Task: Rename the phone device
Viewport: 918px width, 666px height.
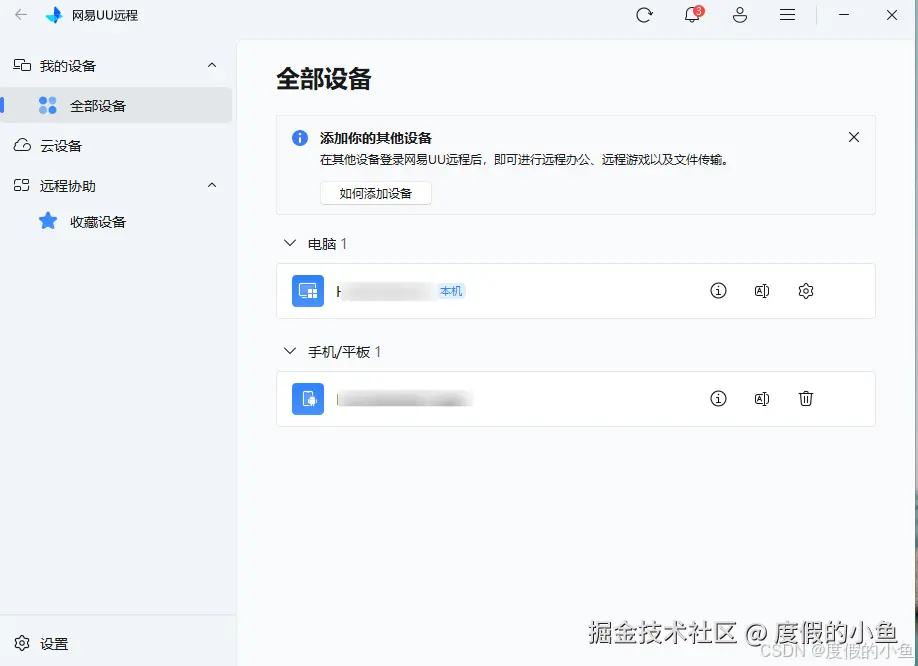Action: coord(761,398)
